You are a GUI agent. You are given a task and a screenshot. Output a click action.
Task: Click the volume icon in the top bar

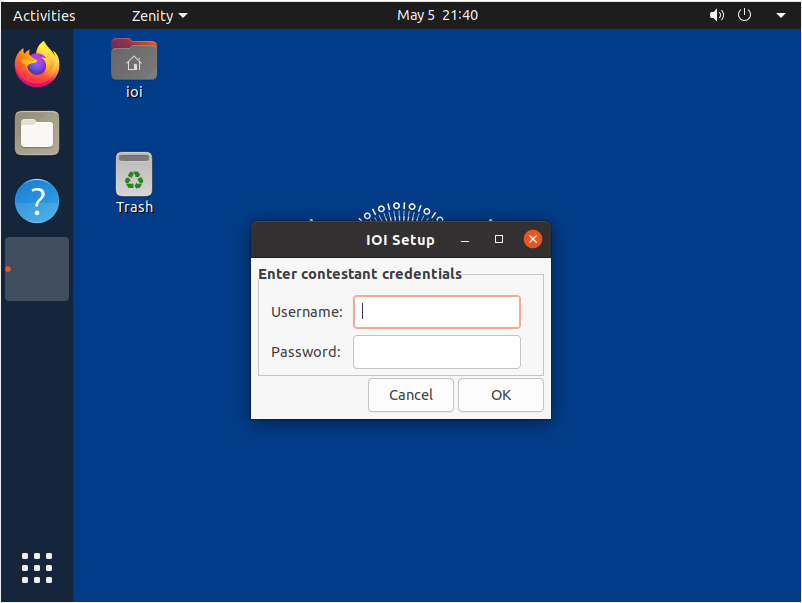pyautogui.click(x=717, y=15)
